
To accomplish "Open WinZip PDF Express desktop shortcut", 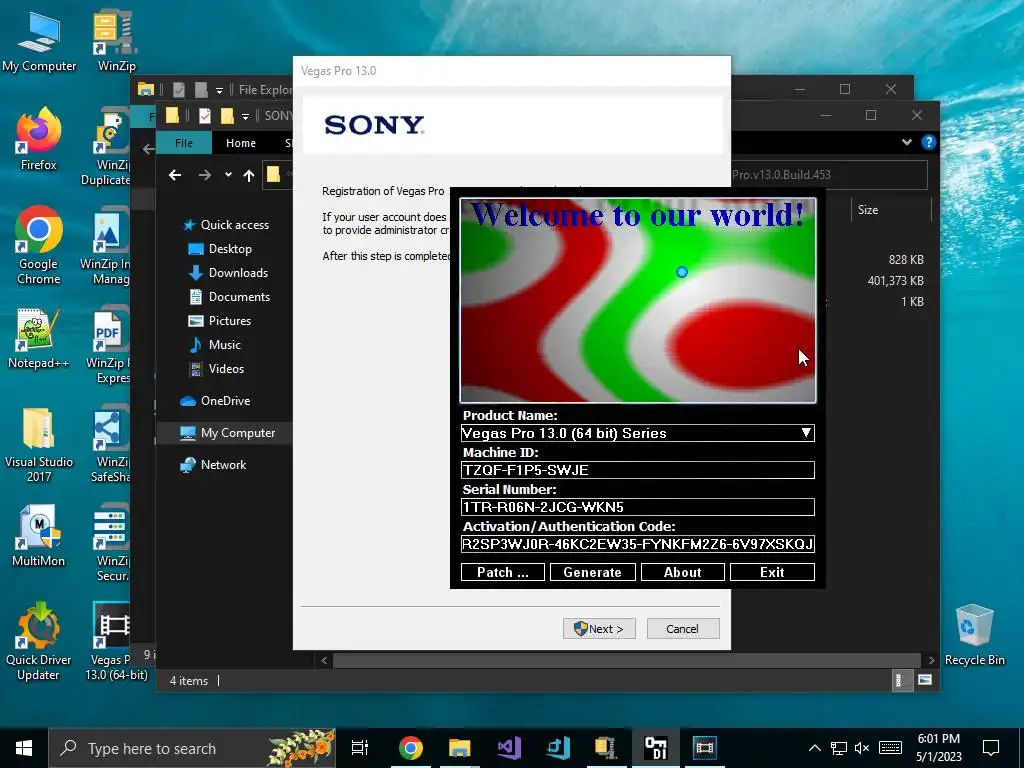I will (108, 346).
